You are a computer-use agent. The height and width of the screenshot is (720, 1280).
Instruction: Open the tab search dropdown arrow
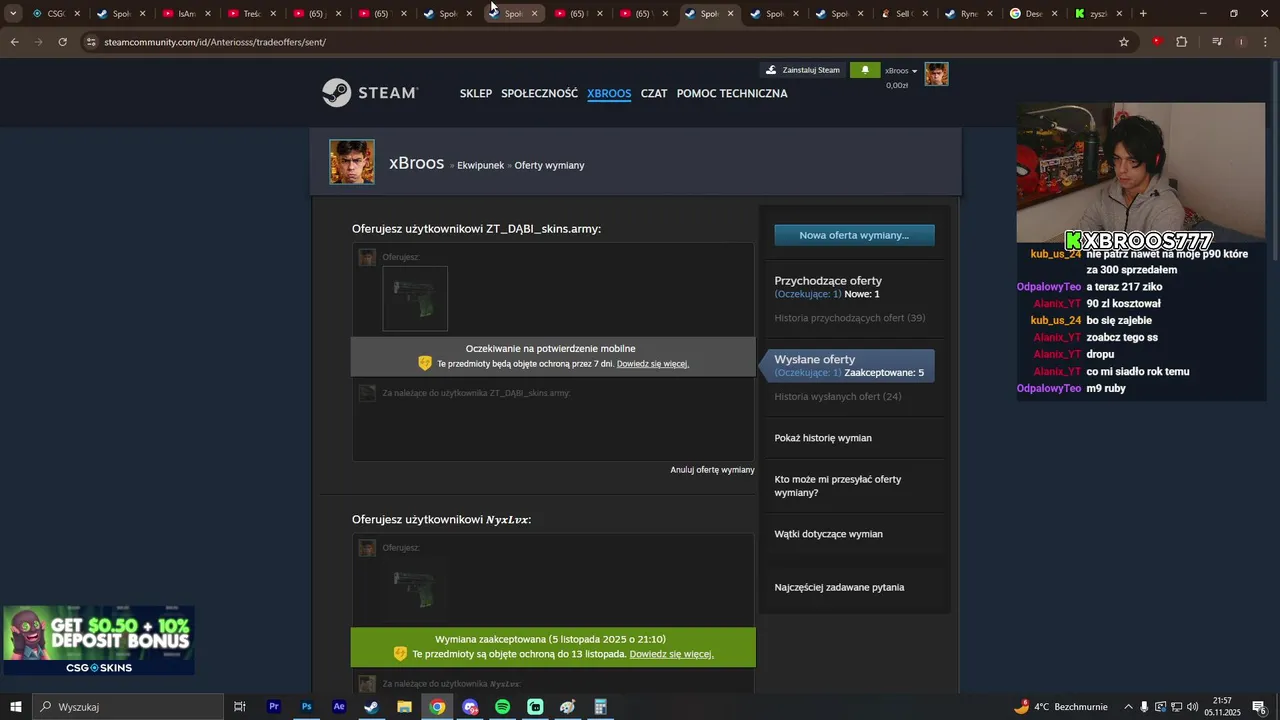[x=13, y=14]
